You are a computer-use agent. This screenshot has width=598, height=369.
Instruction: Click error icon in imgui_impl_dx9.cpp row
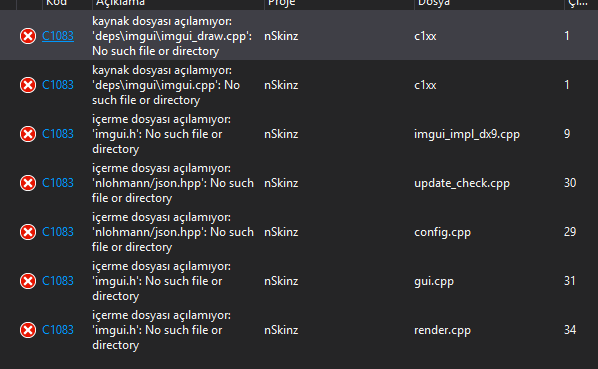coord(28,134)
